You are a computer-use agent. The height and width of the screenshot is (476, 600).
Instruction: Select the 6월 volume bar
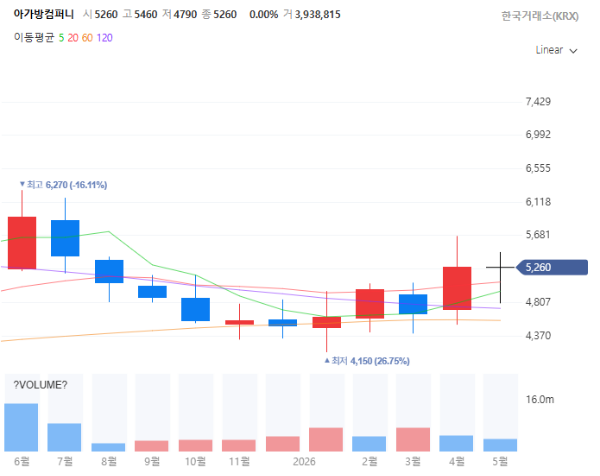(x=21, y=427)
